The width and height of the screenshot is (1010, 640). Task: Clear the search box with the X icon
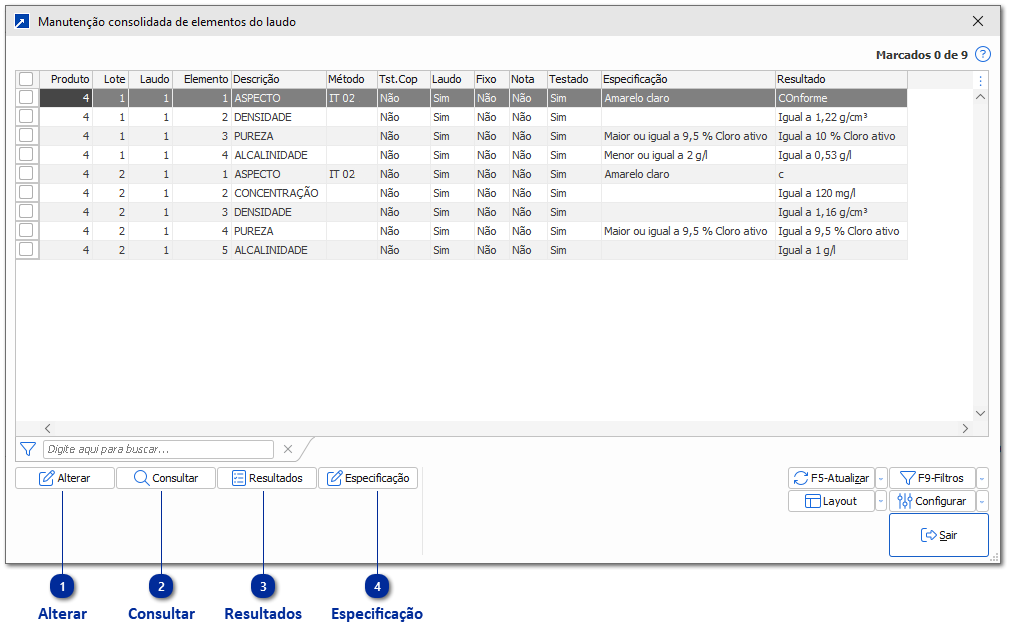[288, 449]
